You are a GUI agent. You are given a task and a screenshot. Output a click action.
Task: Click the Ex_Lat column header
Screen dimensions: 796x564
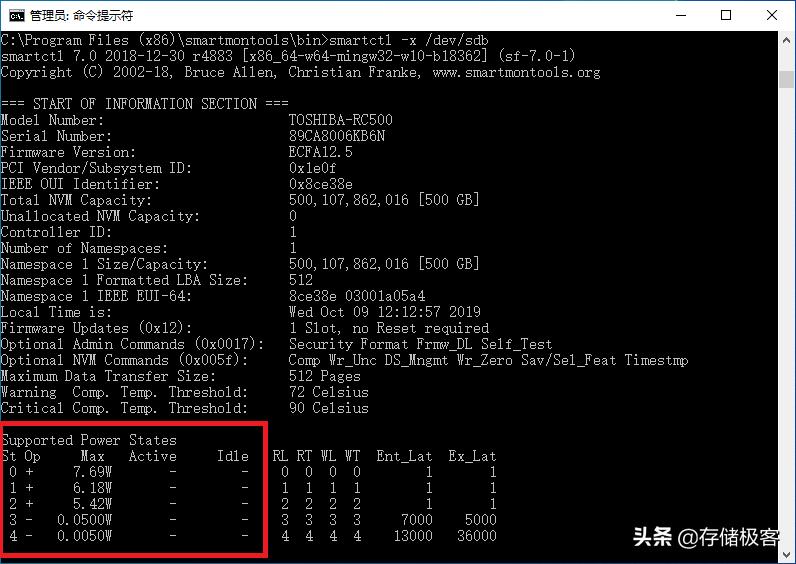tap(472, 456)
